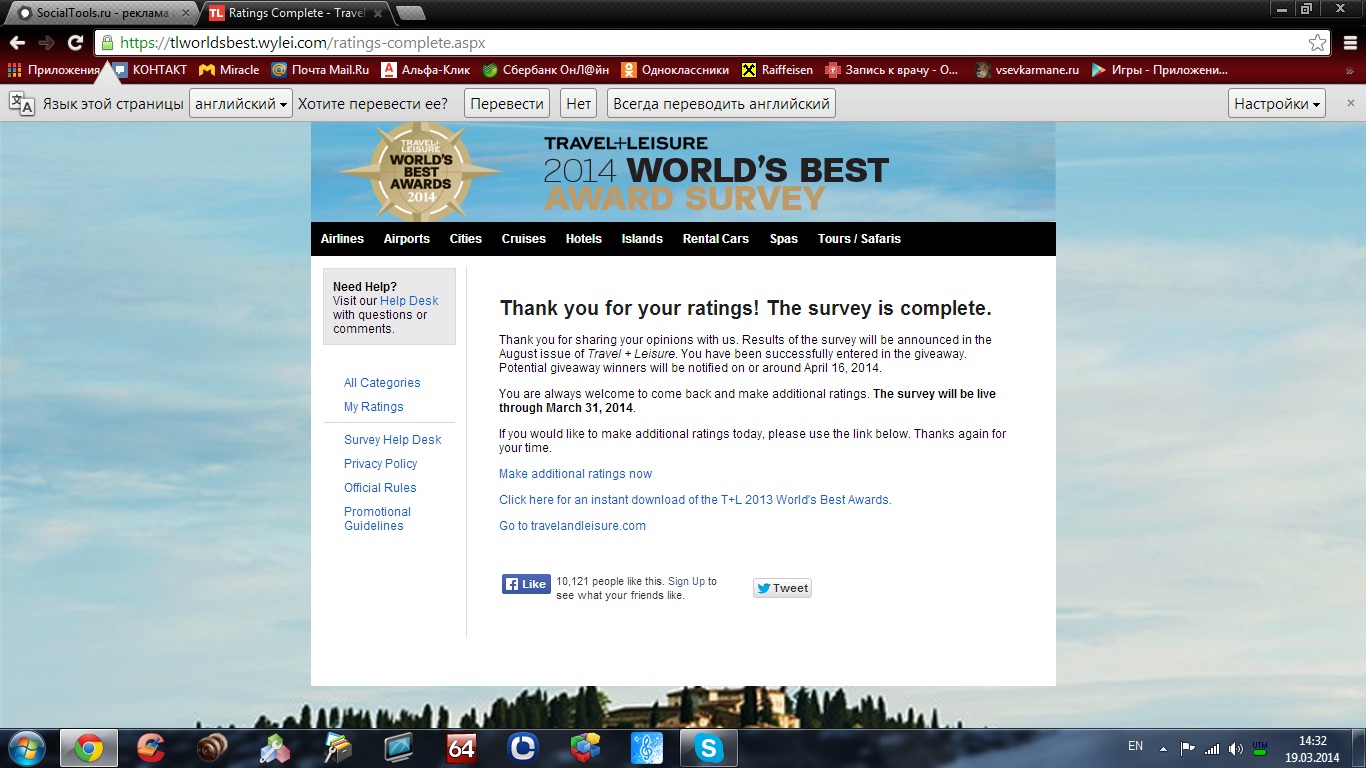Open the Official Rules link
1366x768 pixels.
(380, 488)
